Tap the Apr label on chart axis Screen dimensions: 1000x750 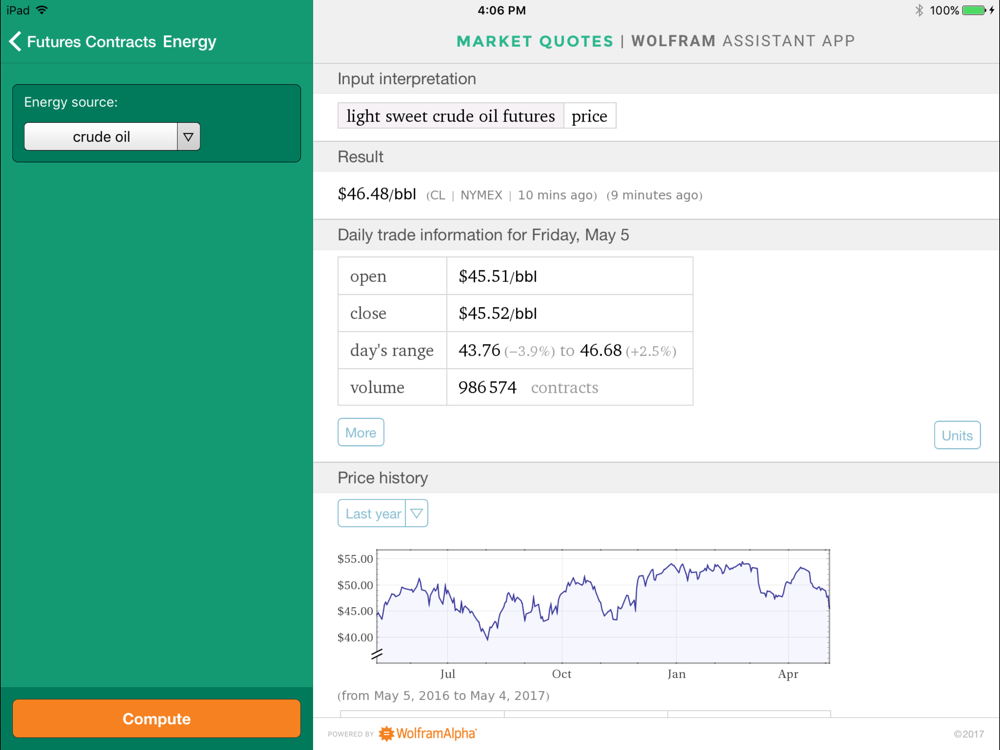pos(788,674)
